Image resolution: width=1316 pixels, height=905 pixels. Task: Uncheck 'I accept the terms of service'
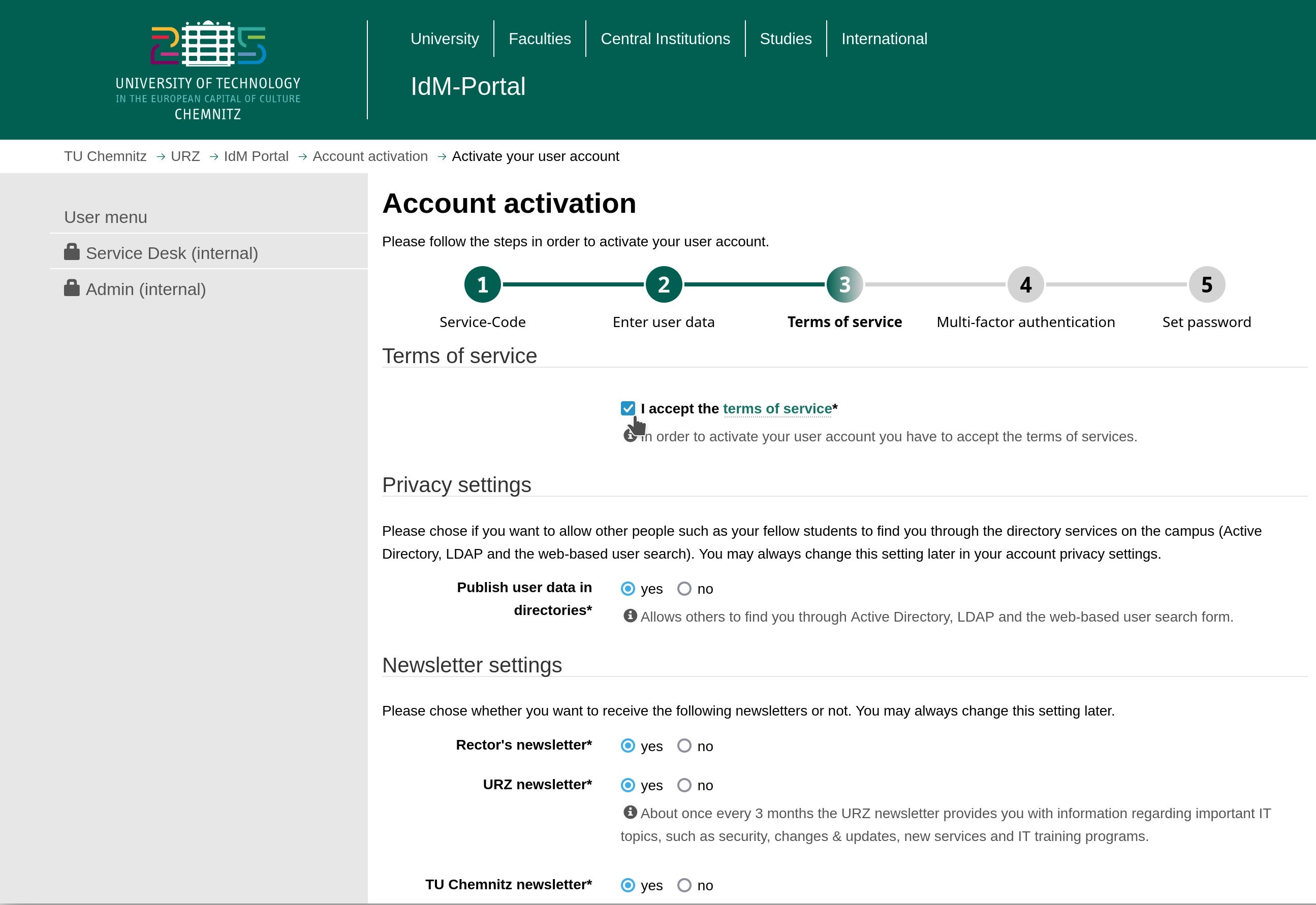coord(628,408)
